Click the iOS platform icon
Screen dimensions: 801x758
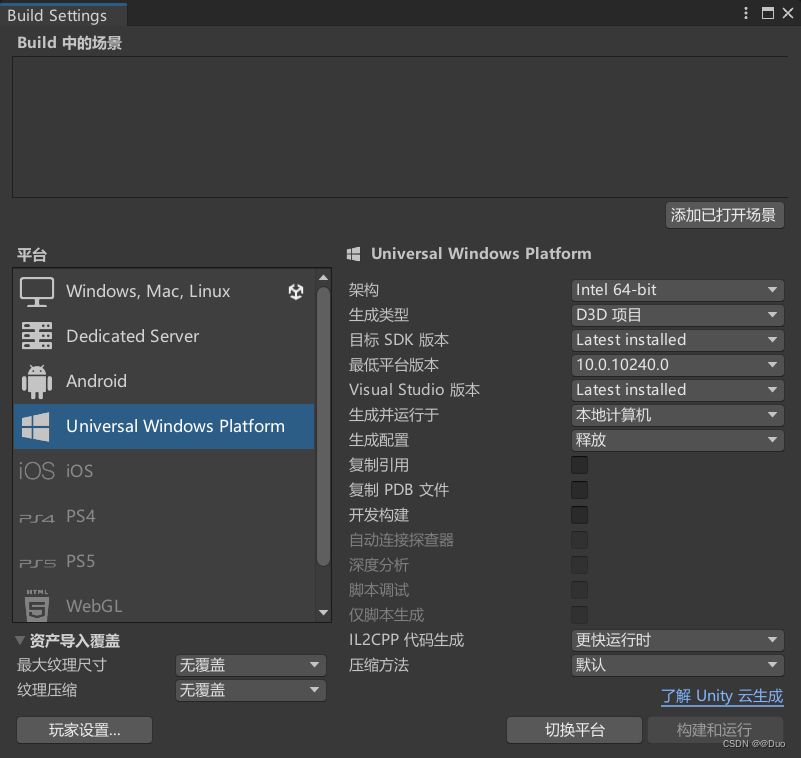click(37, 471)
